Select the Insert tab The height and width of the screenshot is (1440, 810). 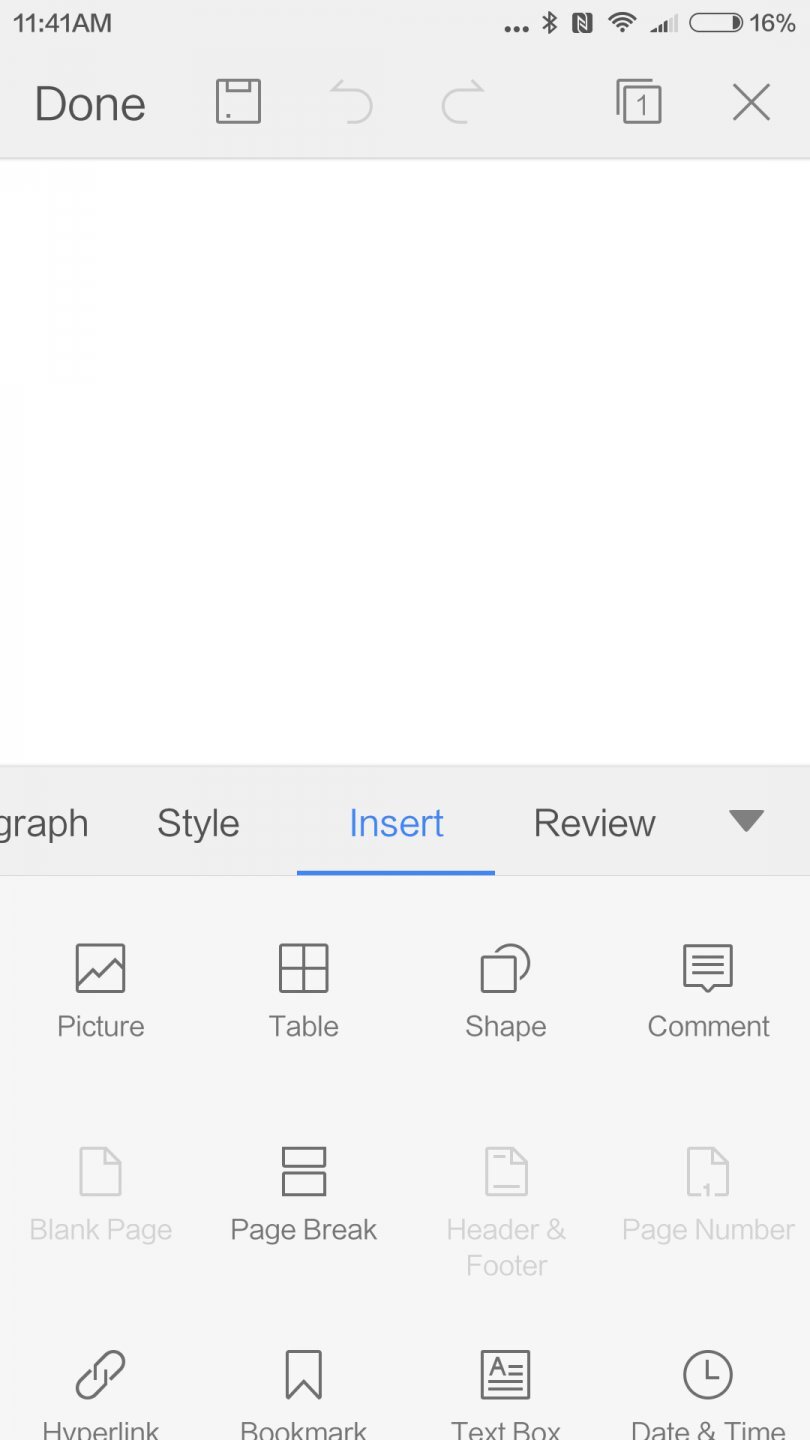pyautogui.click(x=396, y=823)
